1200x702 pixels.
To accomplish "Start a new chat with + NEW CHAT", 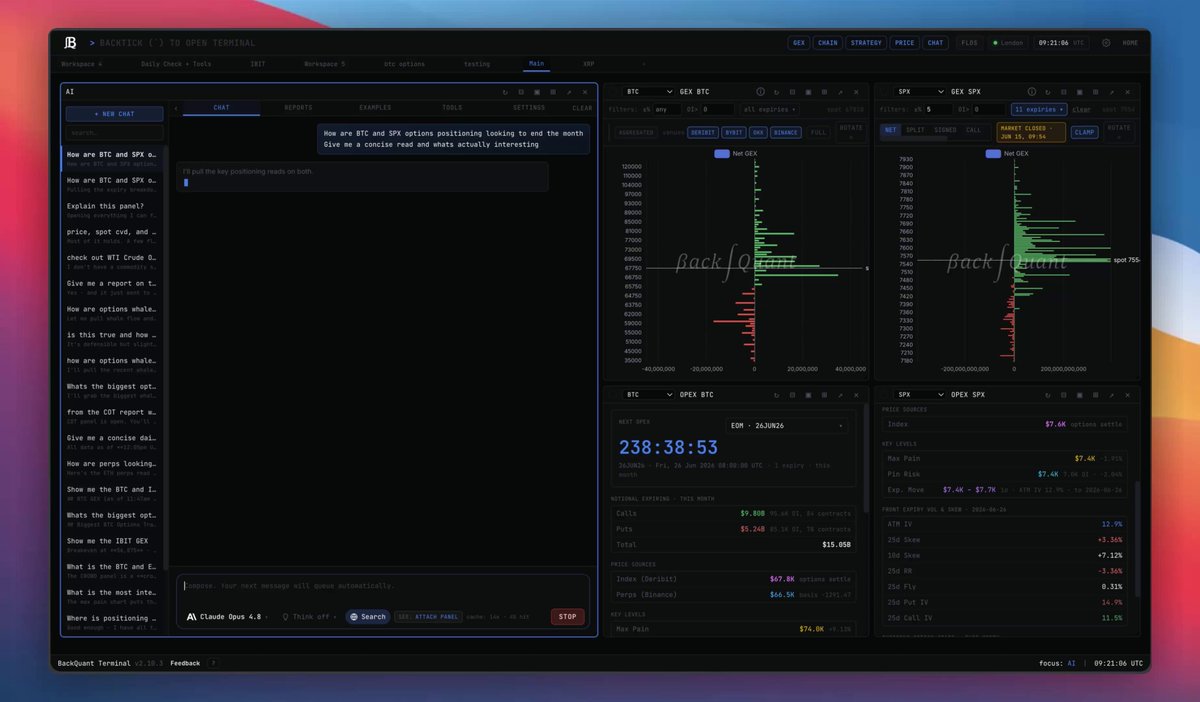I will 114,114.
